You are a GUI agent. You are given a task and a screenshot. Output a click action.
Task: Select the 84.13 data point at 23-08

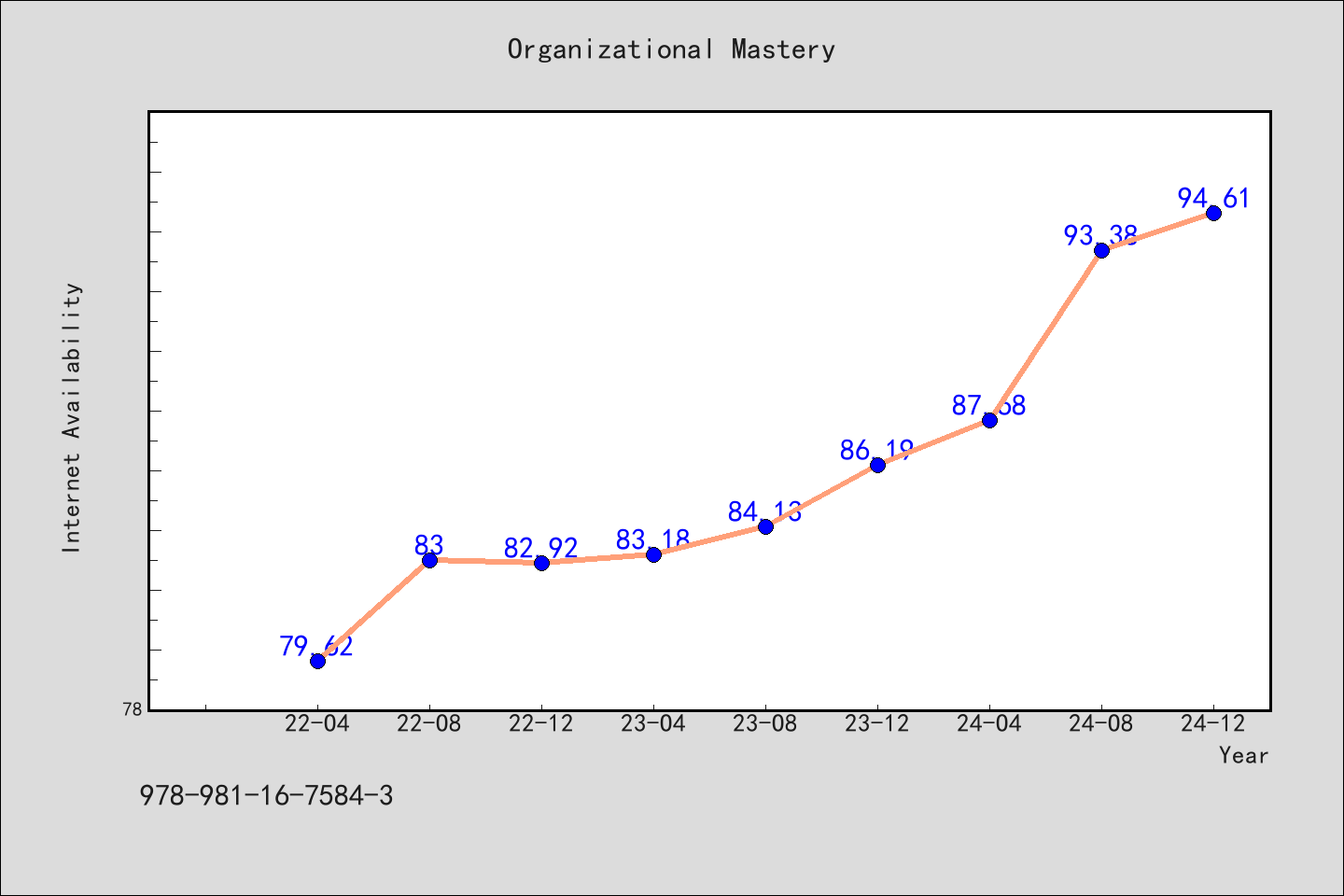pos(765,526)
